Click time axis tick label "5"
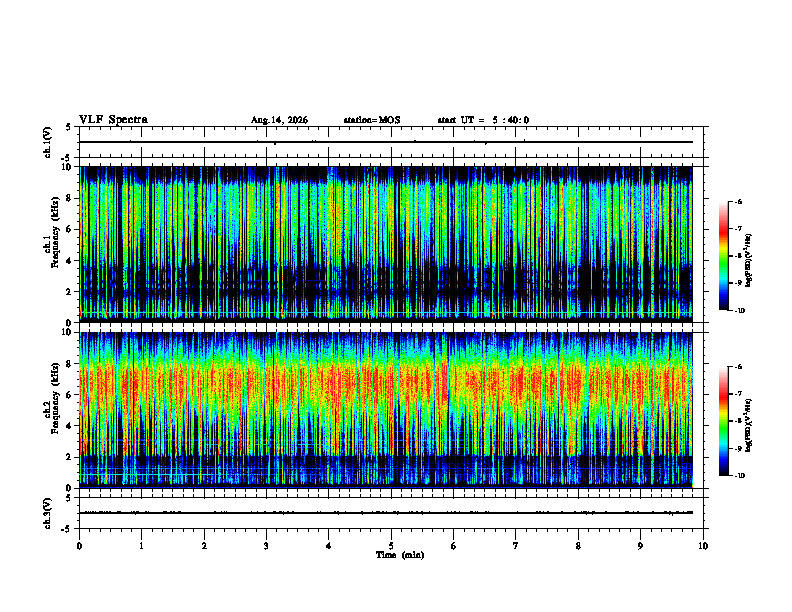 pos(391,546)
